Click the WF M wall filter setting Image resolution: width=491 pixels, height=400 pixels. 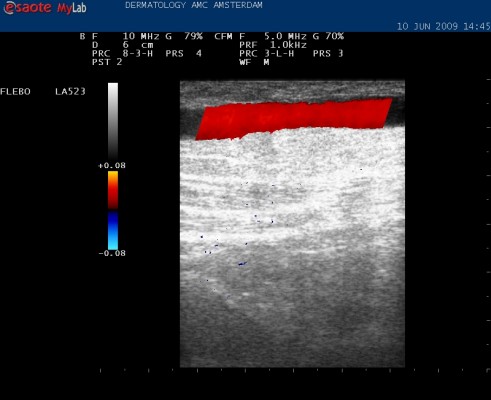pos(254,62)
